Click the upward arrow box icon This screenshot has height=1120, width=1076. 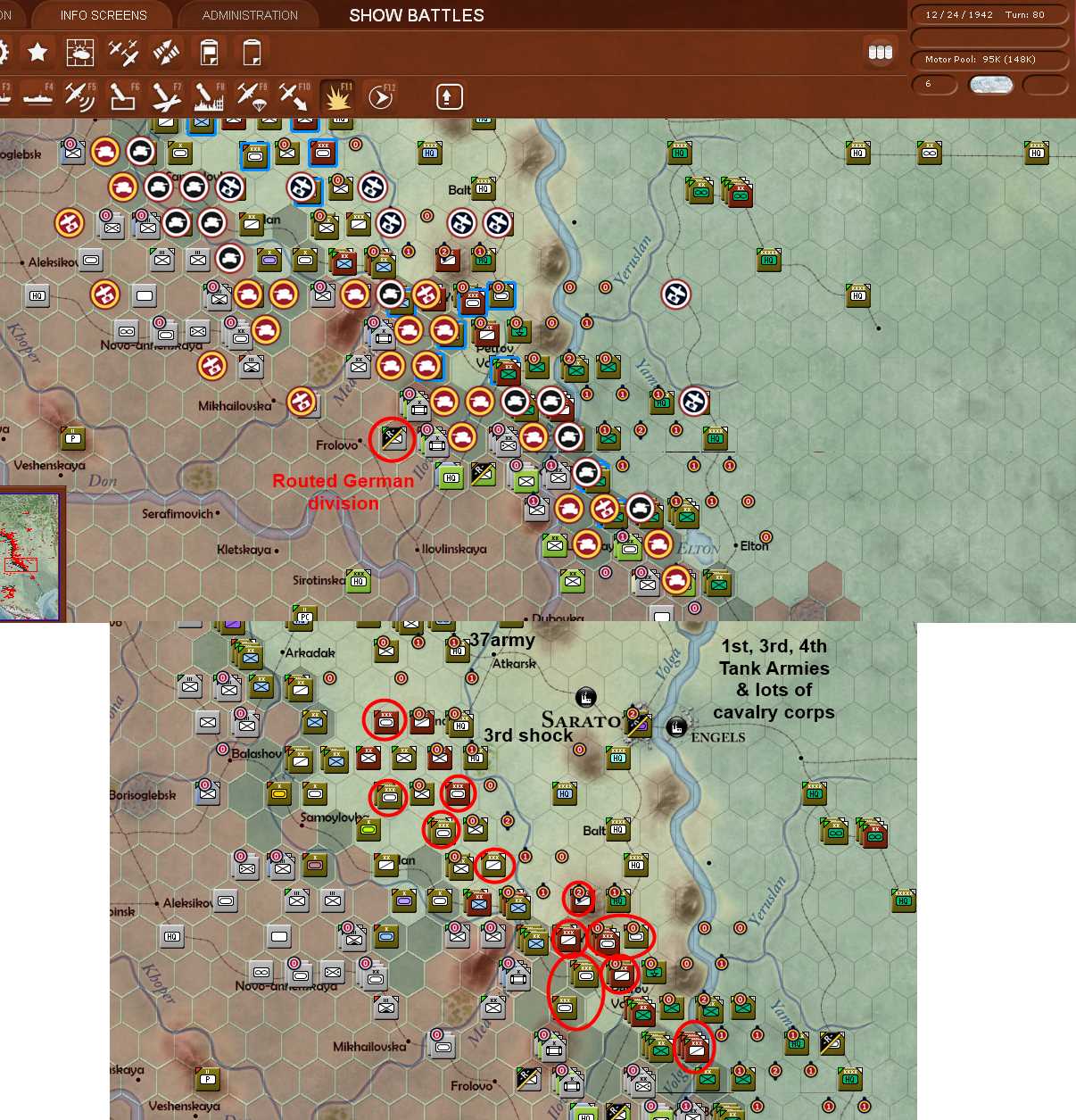pyautogui.click(x=449, y=95)
